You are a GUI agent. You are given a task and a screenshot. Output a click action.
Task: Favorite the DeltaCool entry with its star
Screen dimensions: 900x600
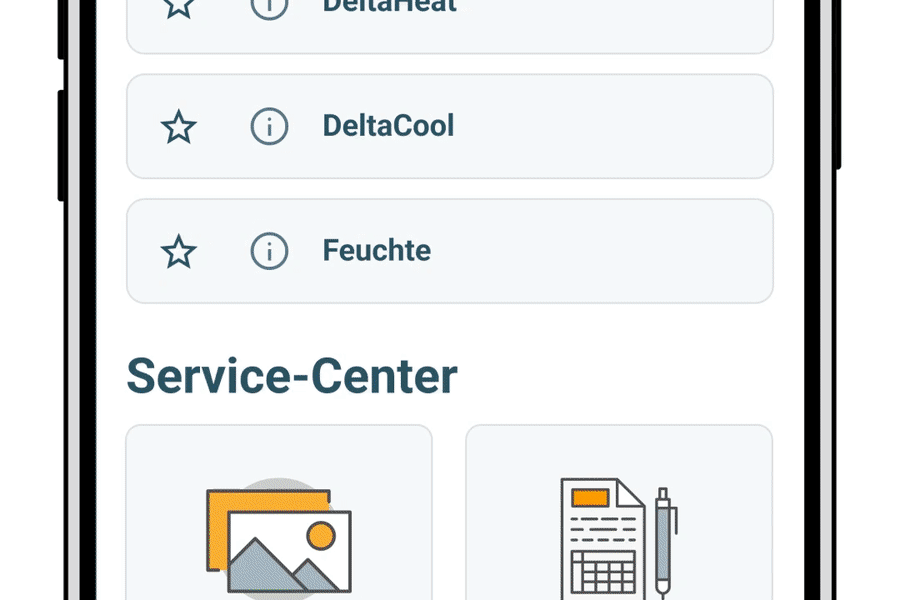[179, 127]
